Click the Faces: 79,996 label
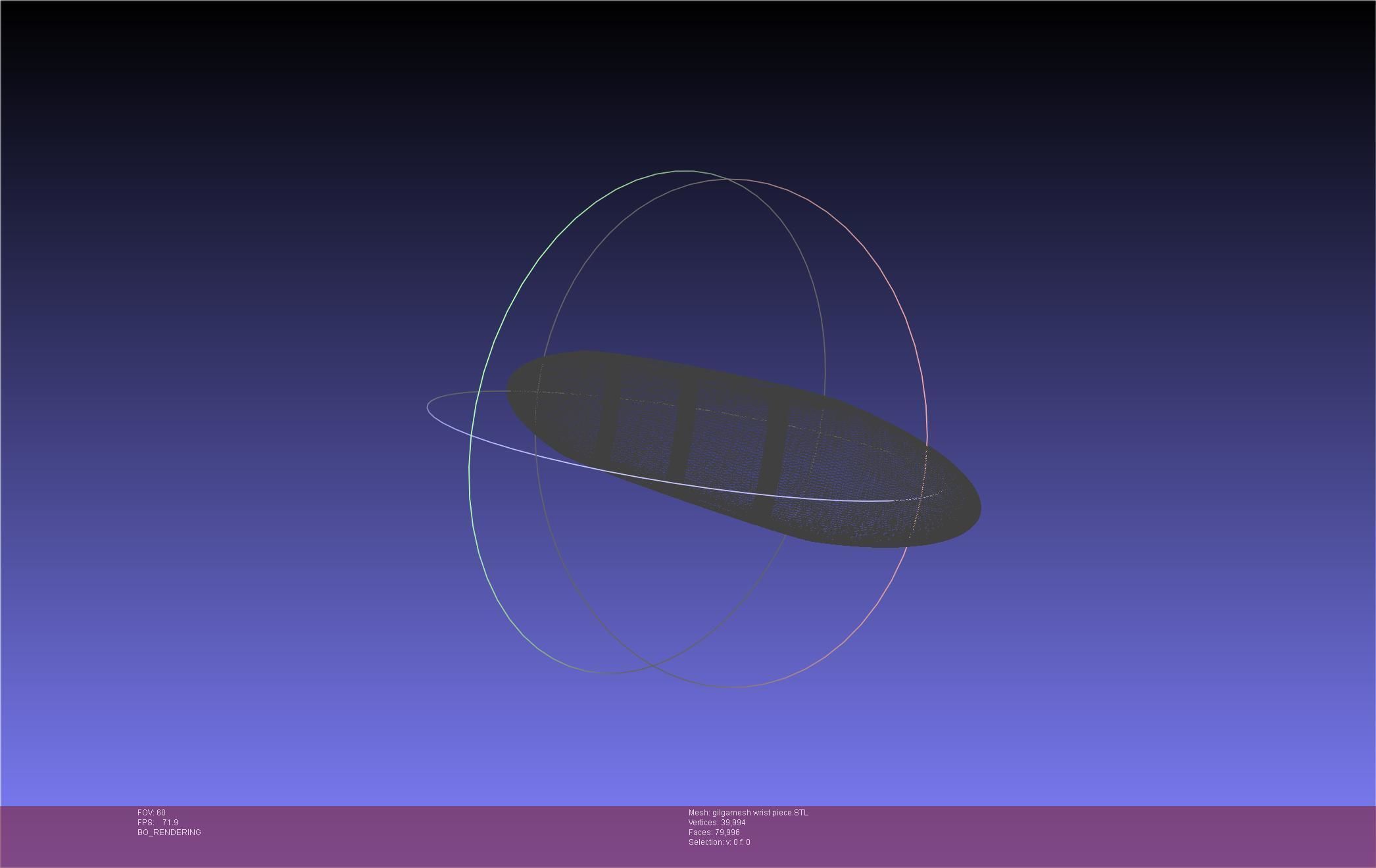The image size is (1376, 868). pyautogui.click(x=714, y=832)
